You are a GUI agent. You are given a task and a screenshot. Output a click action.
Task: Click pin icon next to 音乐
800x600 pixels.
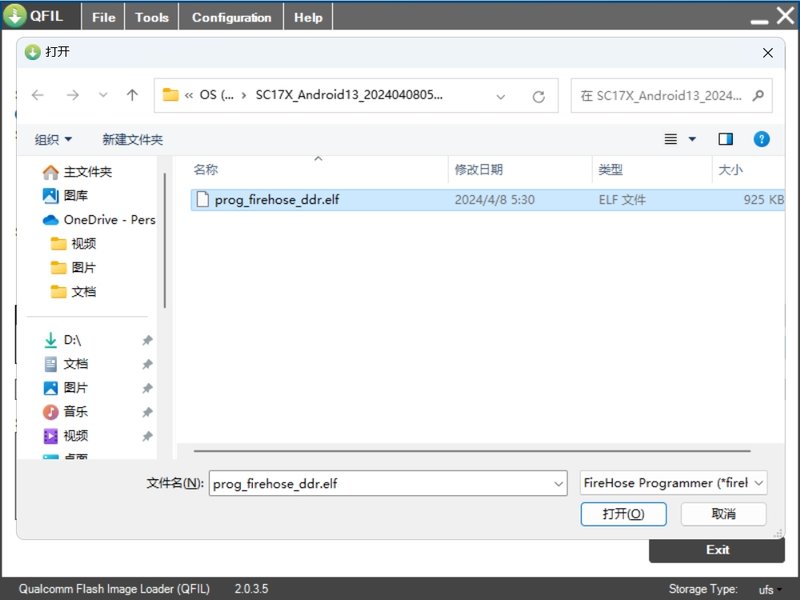[147, 412]
